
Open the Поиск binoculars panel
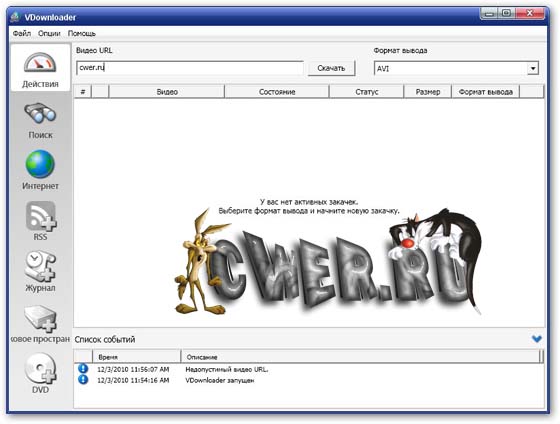[40, 120]
